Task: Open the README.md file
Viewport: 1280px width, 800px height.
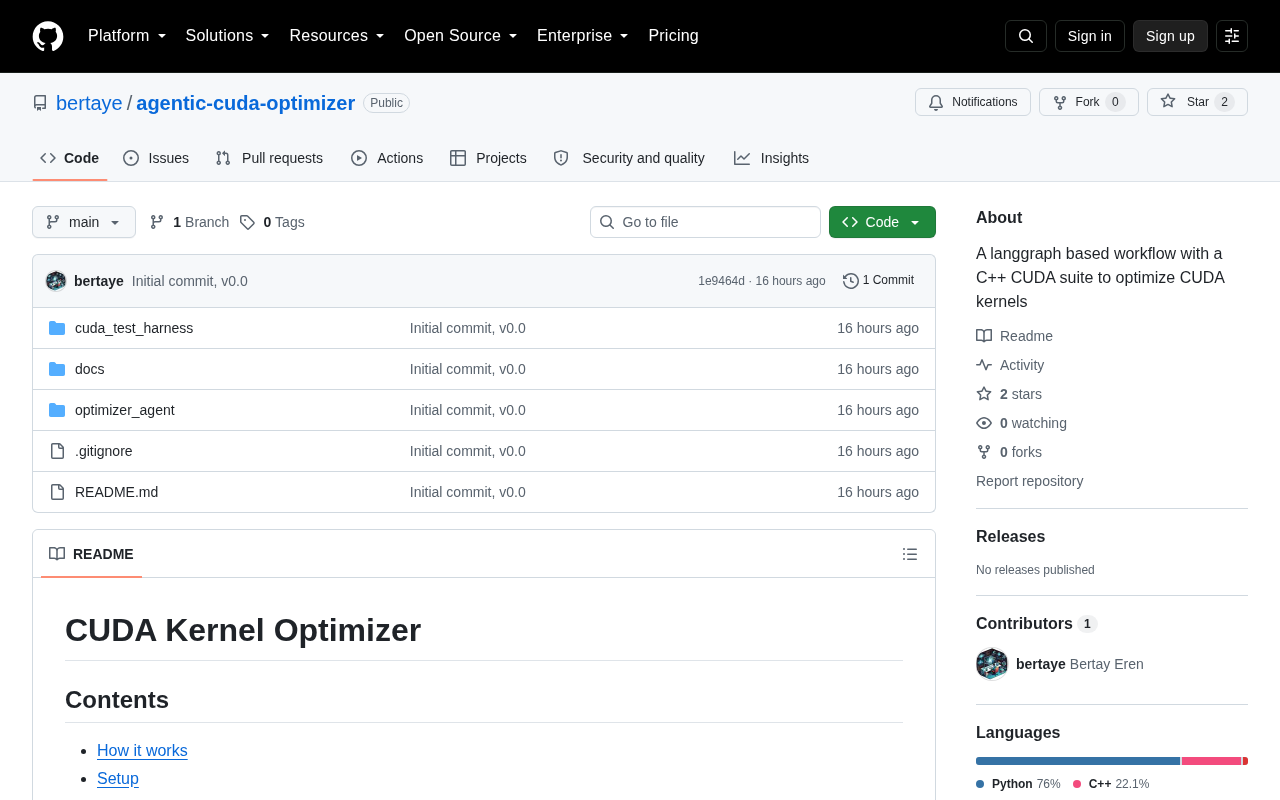Action: [117, 492]
